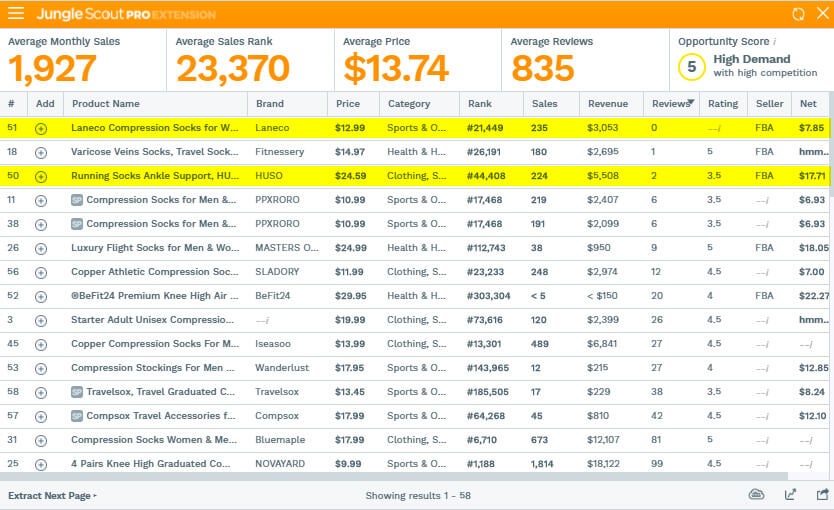This screenshot has width=834, height=510.
Task: Click the share export icon in footer
Action: point(822,495)
